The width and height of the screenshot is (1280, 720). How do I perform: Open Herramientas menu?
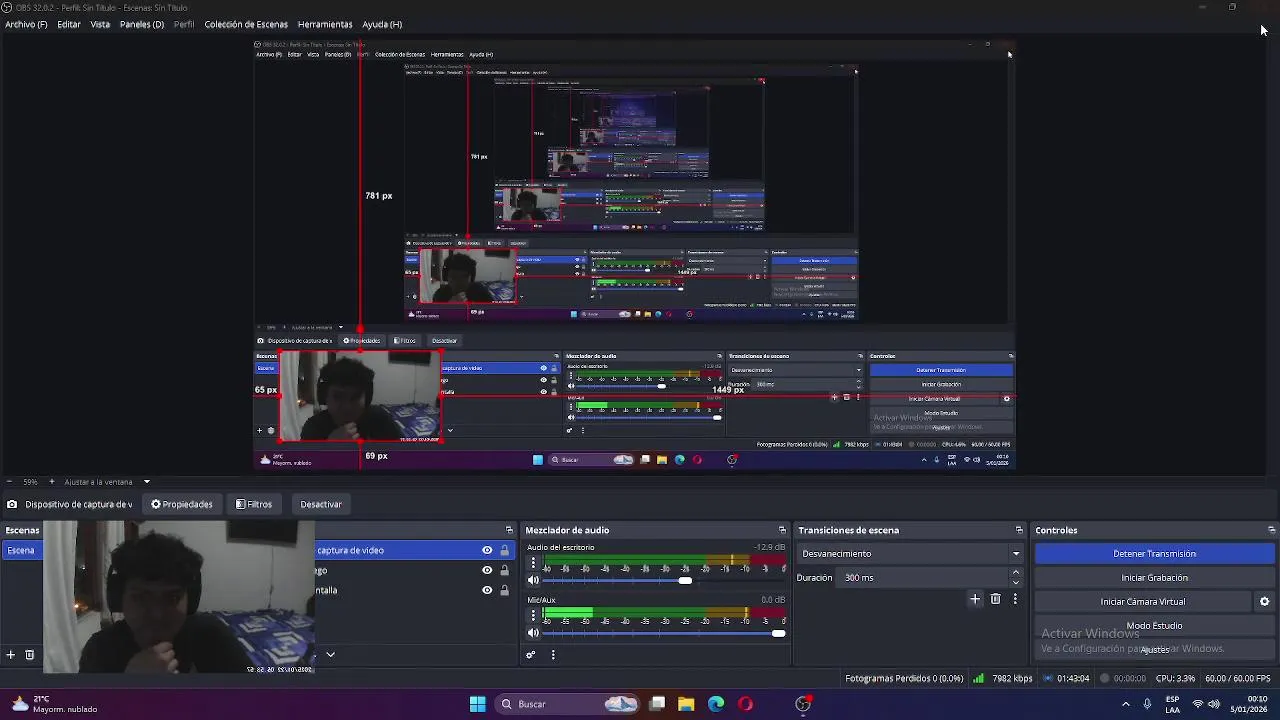point(325,24)
